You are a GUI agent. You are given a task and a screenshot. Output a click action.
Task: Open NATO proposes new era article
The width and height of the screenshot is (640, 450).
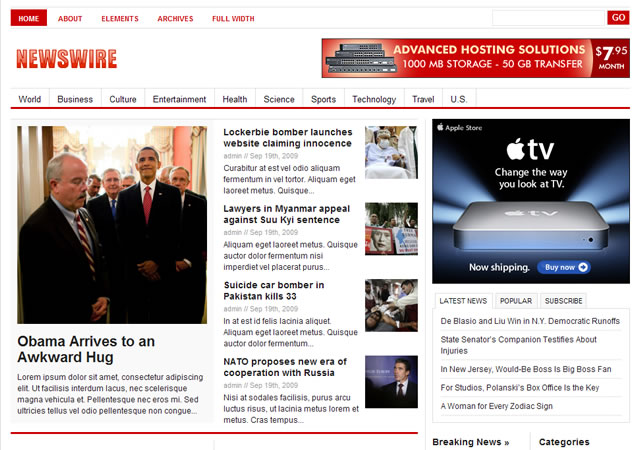pyautogui.click(x=285, y=367)
